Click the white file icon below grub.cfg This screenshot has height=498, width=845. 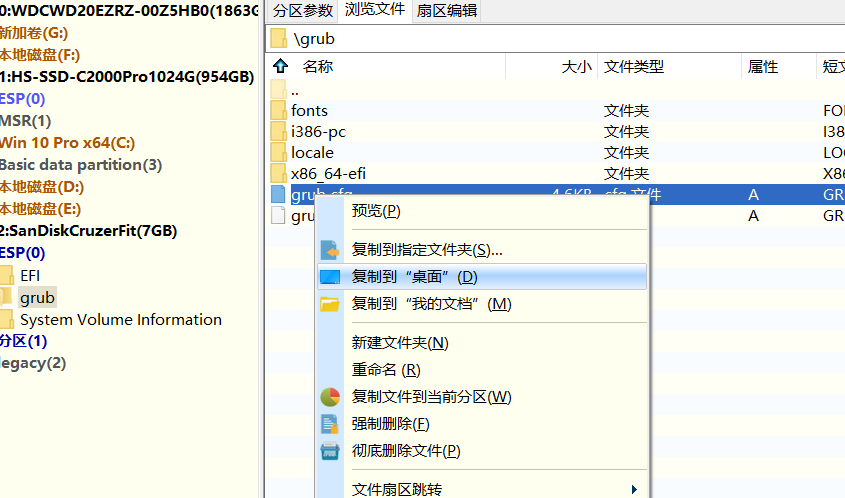[278, 215]
